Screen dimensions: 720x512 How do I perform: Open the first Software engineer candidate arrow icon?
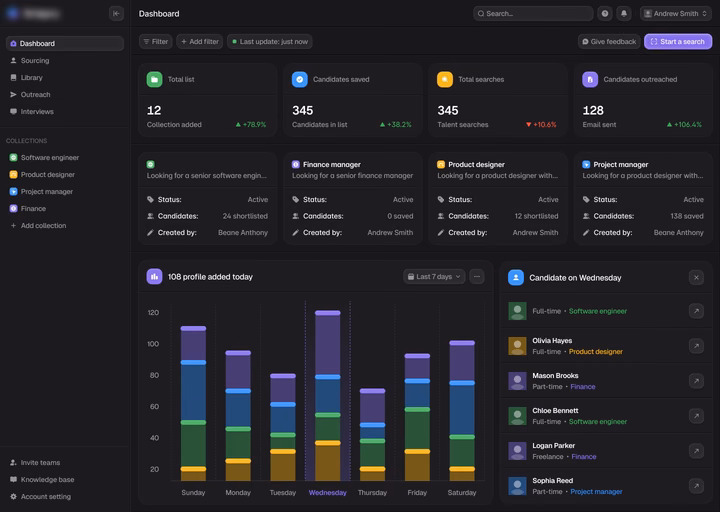696,311
